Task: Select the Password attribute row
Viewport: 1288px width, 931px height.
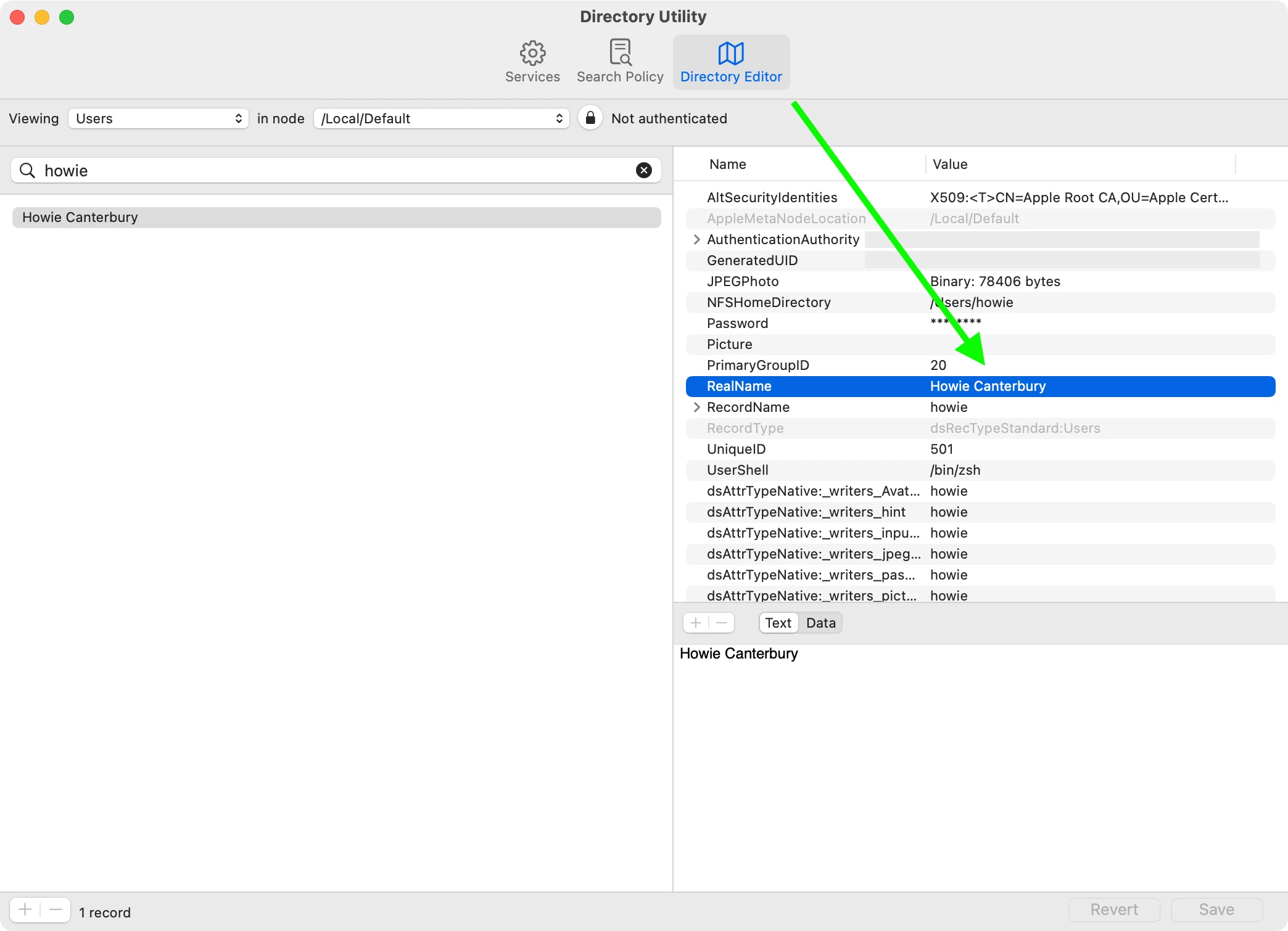Action: pyautogui.click(x=981, y=323)
